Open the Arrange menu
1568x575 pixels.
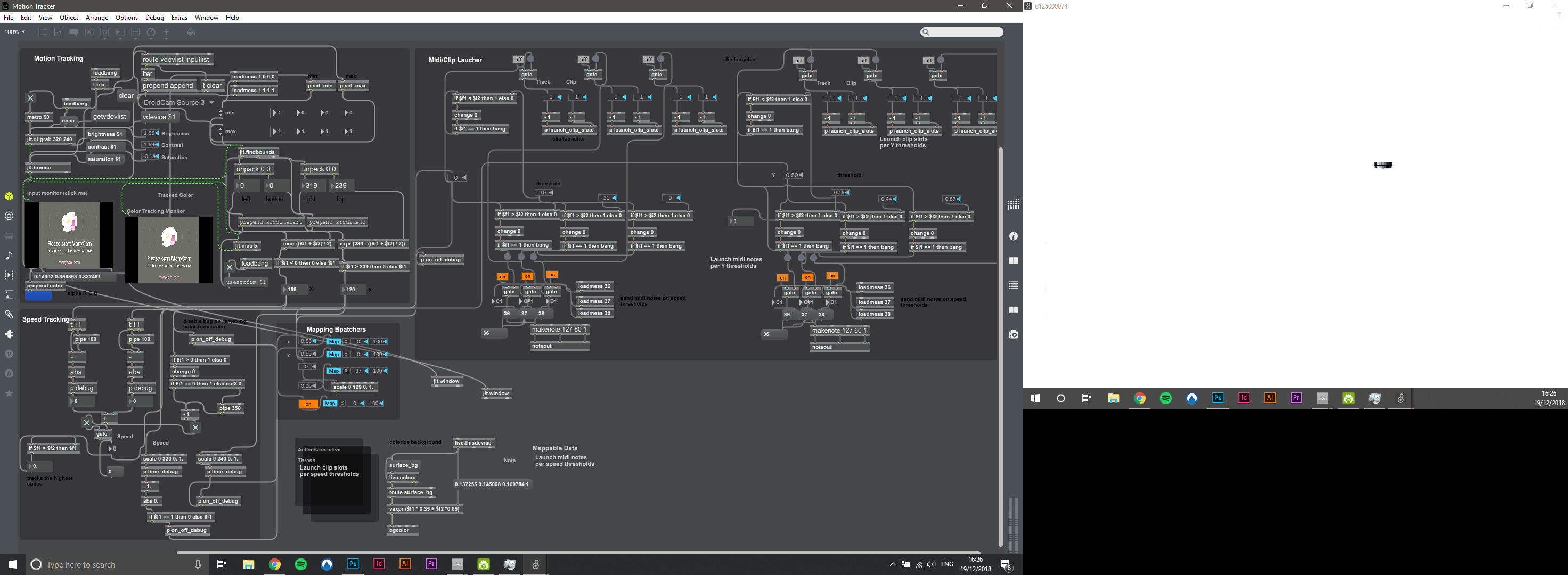click(97, 18)
